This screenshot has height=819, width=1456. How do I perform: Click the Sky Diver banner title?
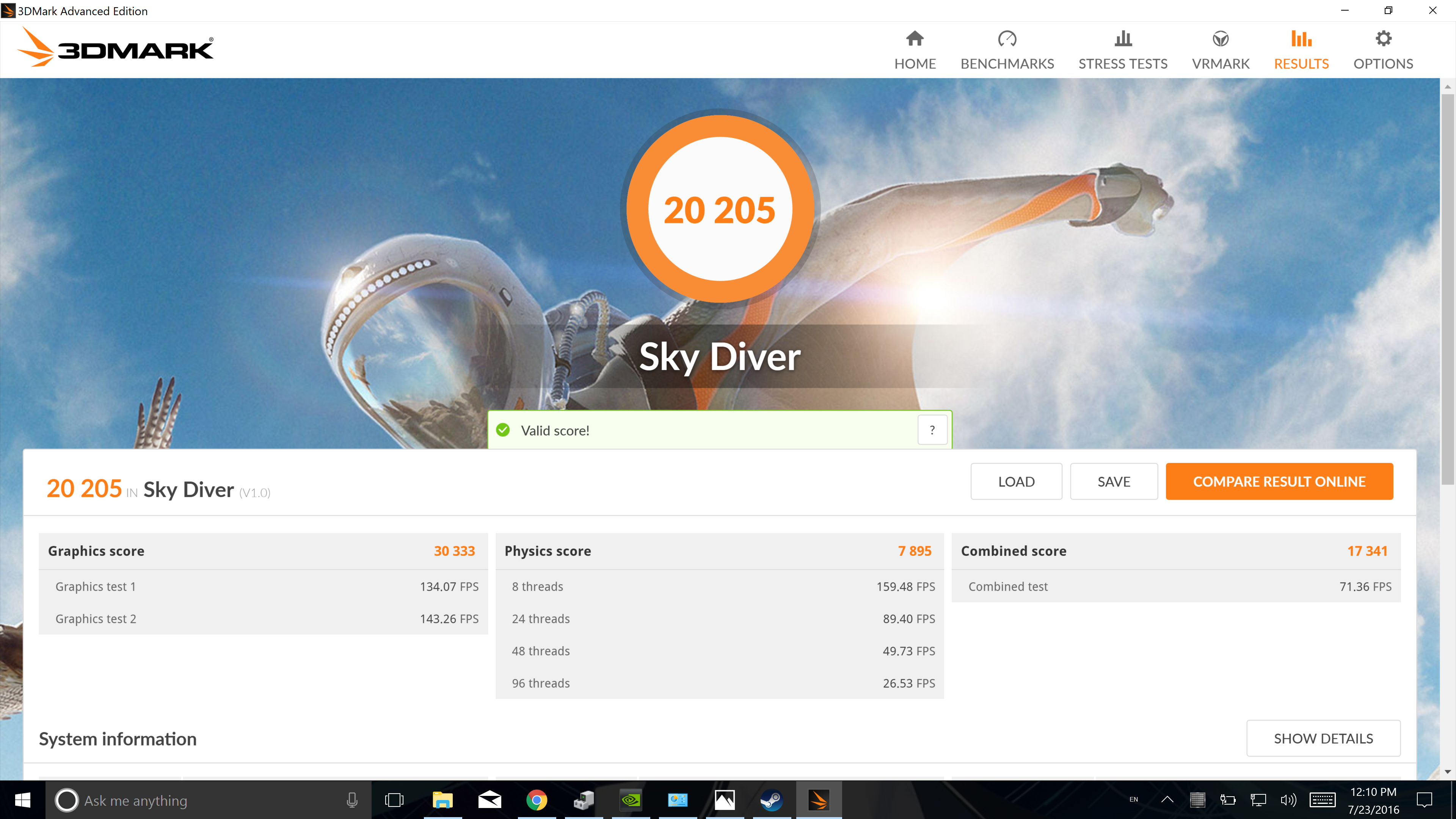(x=720, y=357)
